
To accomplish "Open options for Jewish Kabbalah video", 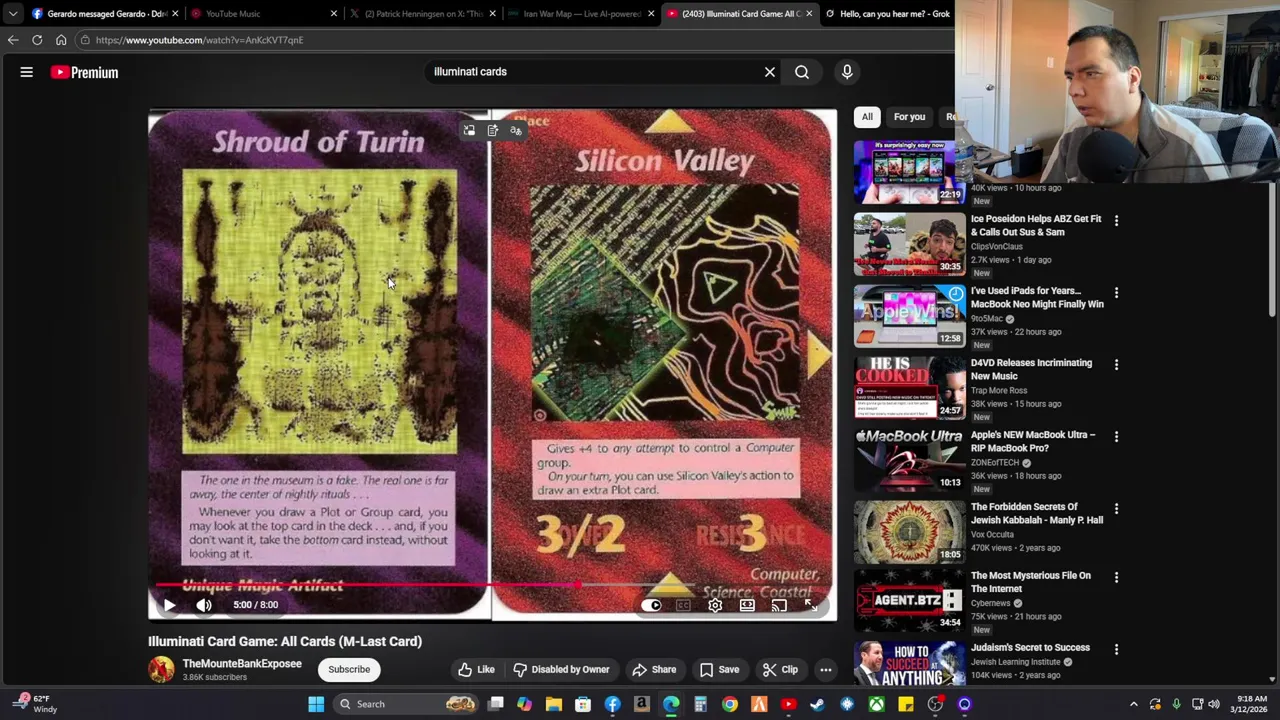I will point(1116,508).
